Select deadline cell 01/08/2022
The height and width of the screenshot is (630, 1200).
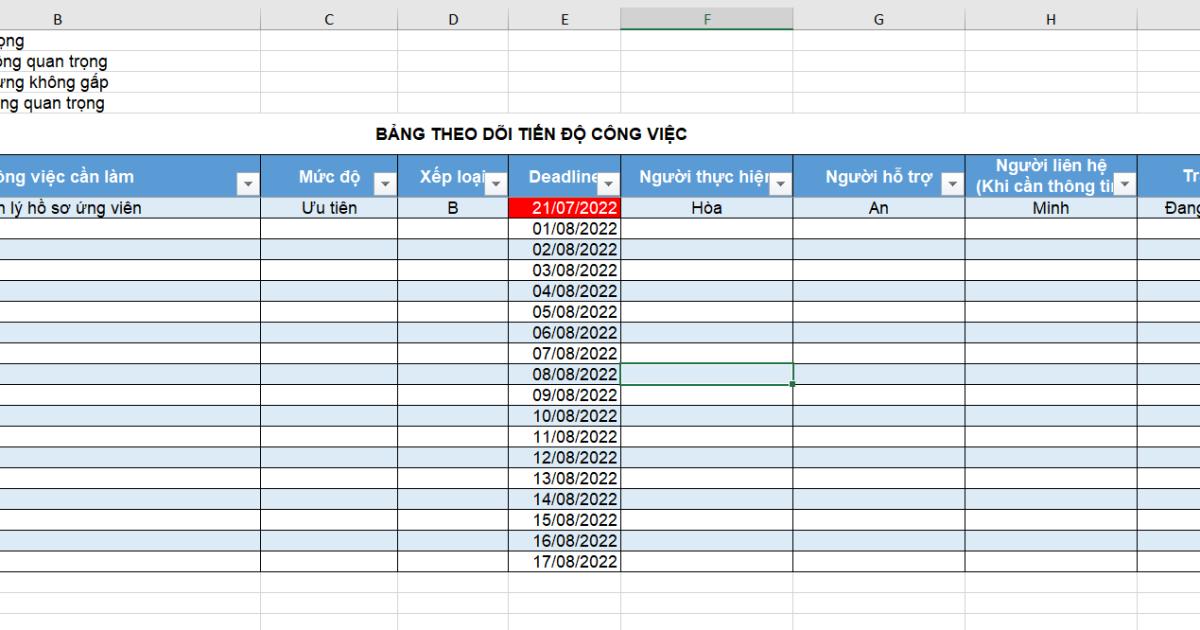[565, 229]
